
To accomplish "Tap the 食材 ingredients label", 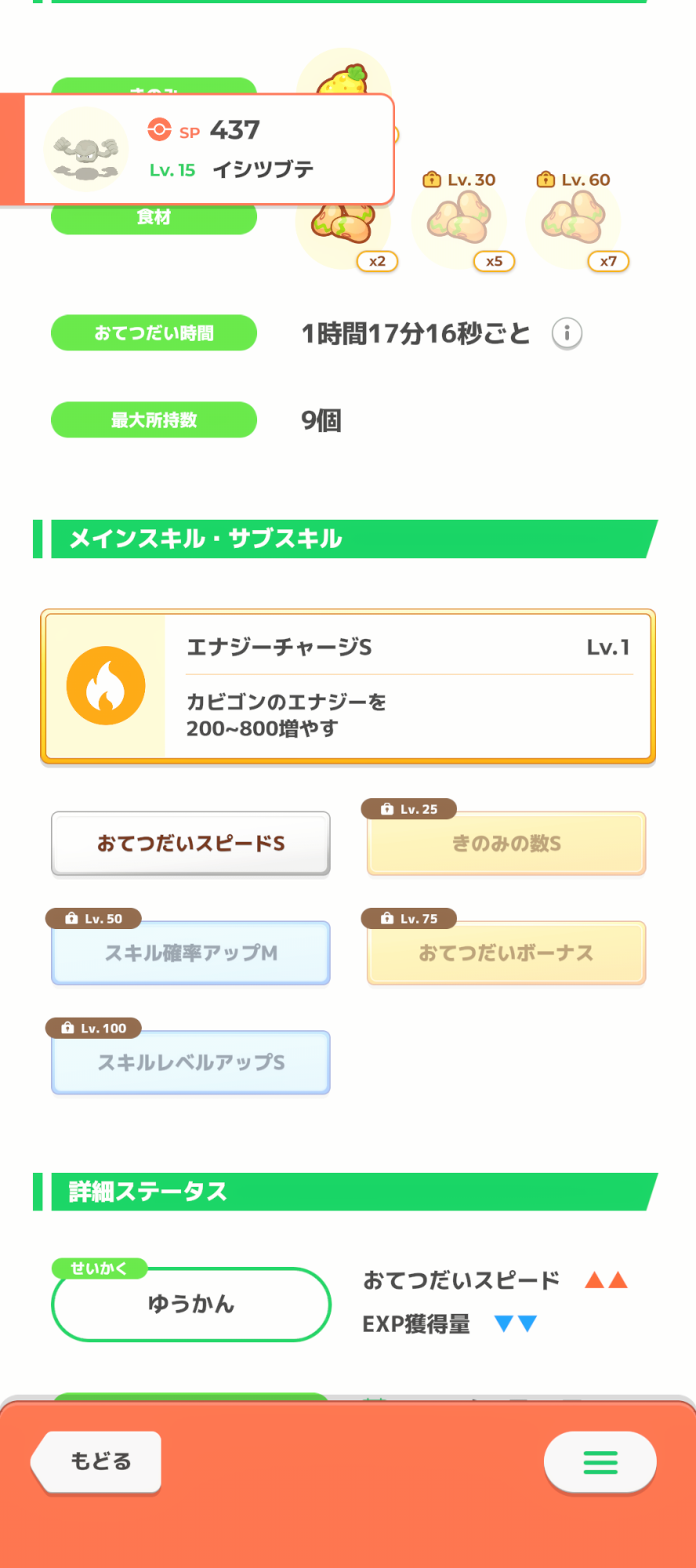I will [x=154, y=219].
